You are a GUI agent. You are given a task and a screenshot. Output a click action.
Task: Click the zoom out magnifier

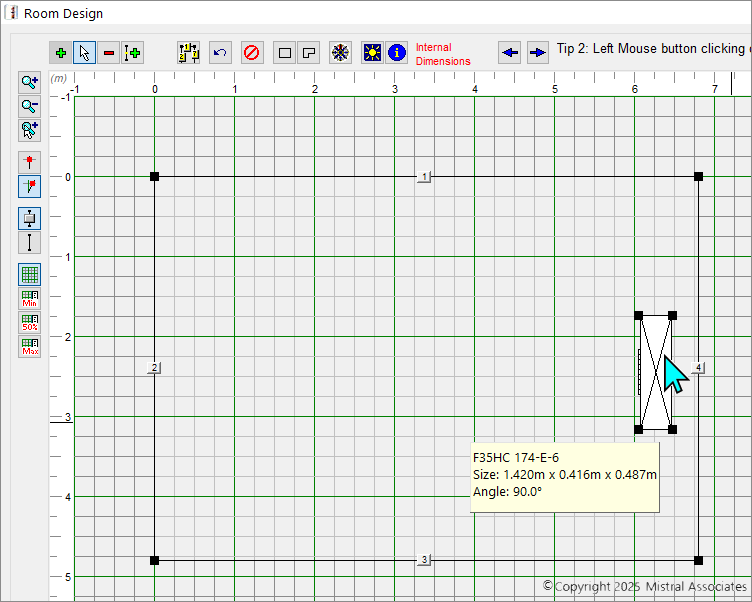tap(30, 106)
